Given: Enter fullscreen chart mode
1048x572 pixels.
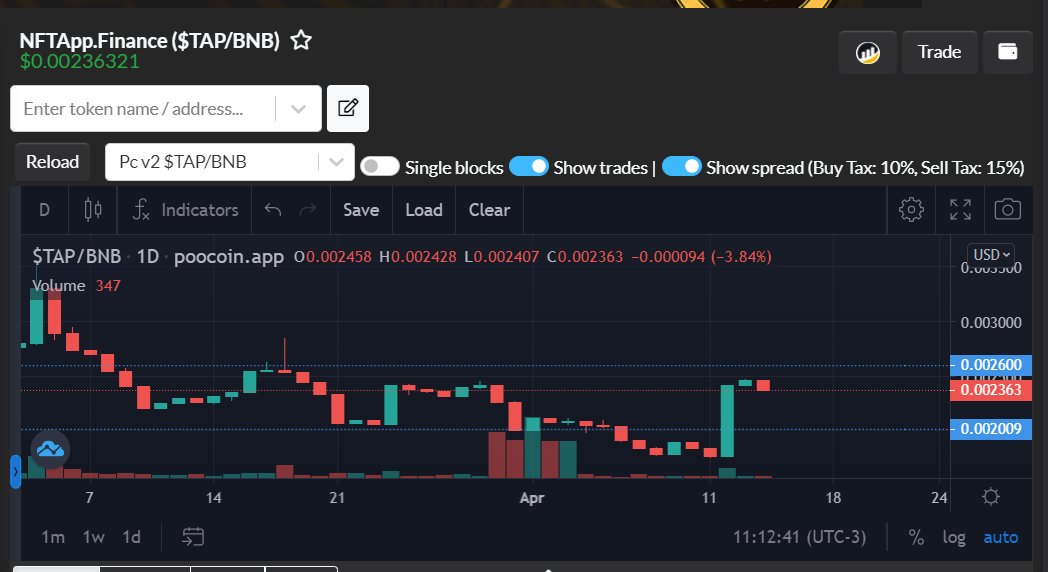Looking at the screenshot, I should pos(960,210).
